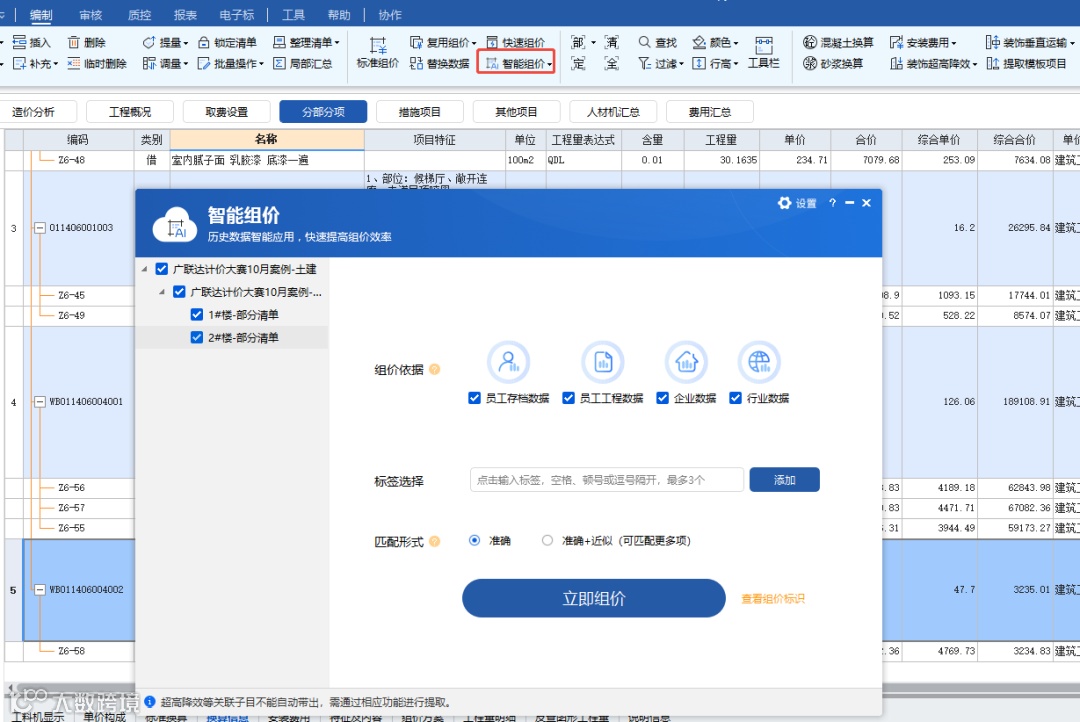Toggle the 行业数据 checkbox

[736, 398]
